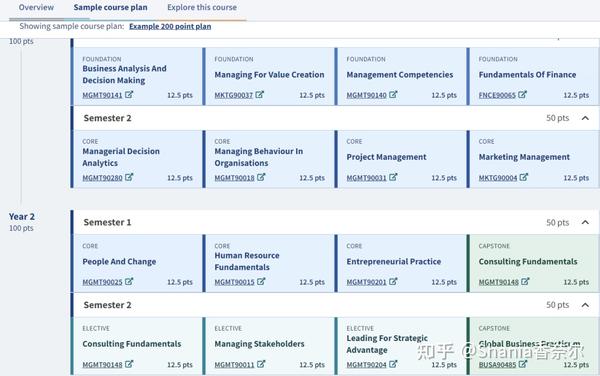The image size is (600, 376).
Task: Follow the BUSA90485 subject code link
Action: (x=497, y=365)
